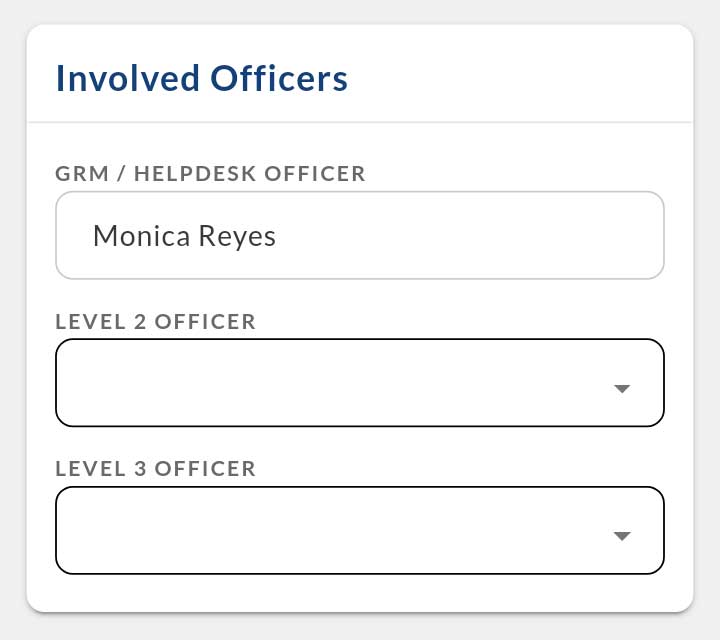720x640 pixels.
Task: Open the Level 3 Officer dropdown
Action: [x=360, y=530]
